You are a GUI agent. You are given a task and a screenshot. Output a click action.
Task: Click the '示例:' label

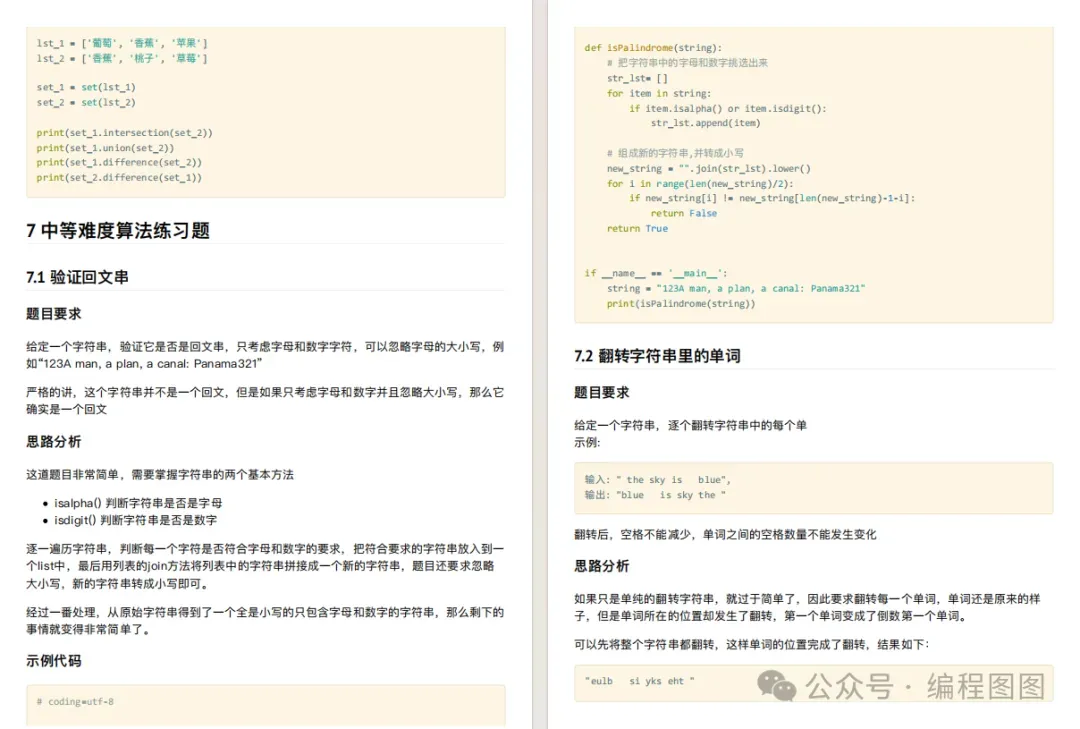587,442
